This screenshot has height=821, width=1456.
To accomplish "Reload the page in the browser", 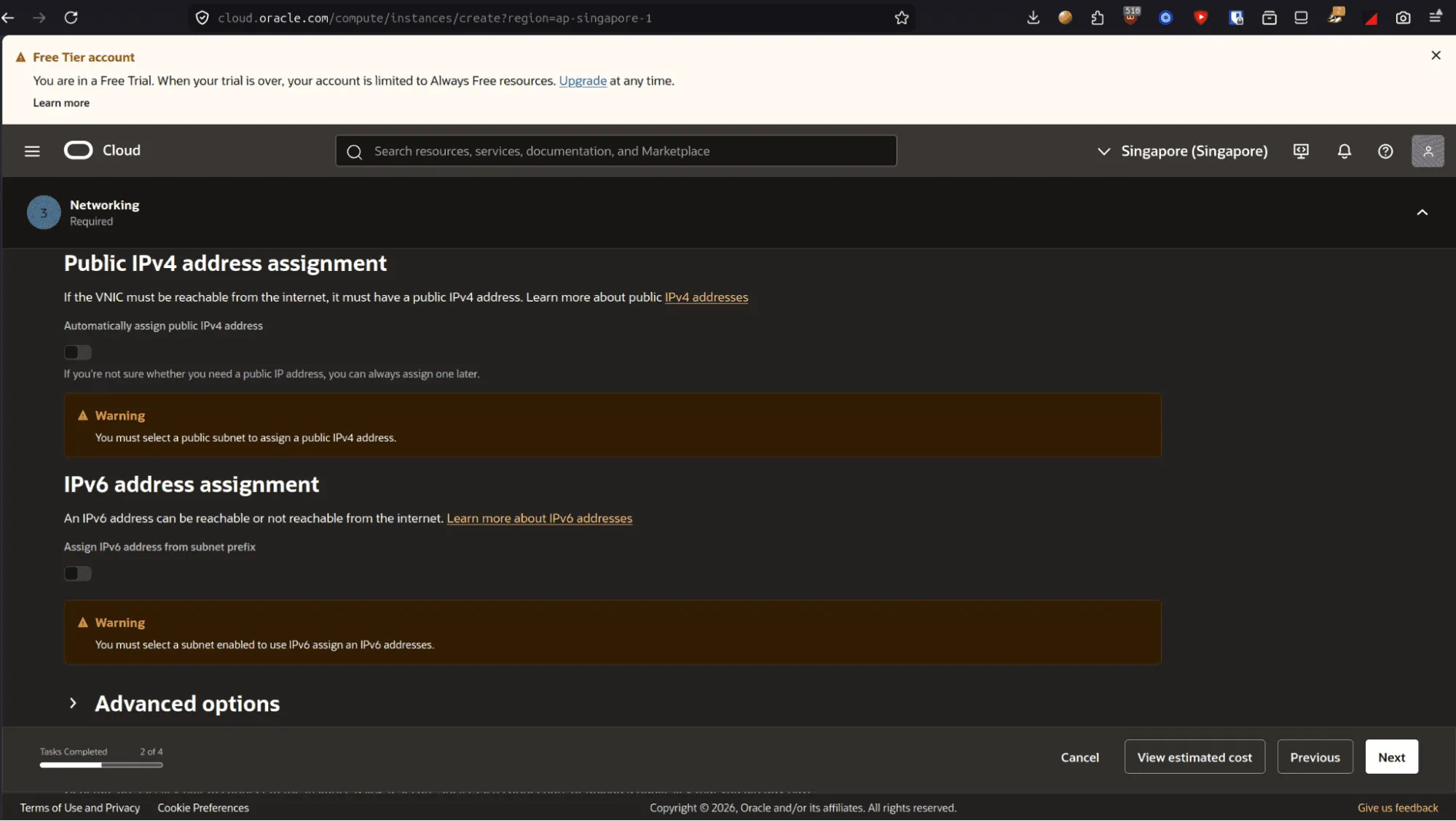I will pyautogui.click(x=71, y=17).
